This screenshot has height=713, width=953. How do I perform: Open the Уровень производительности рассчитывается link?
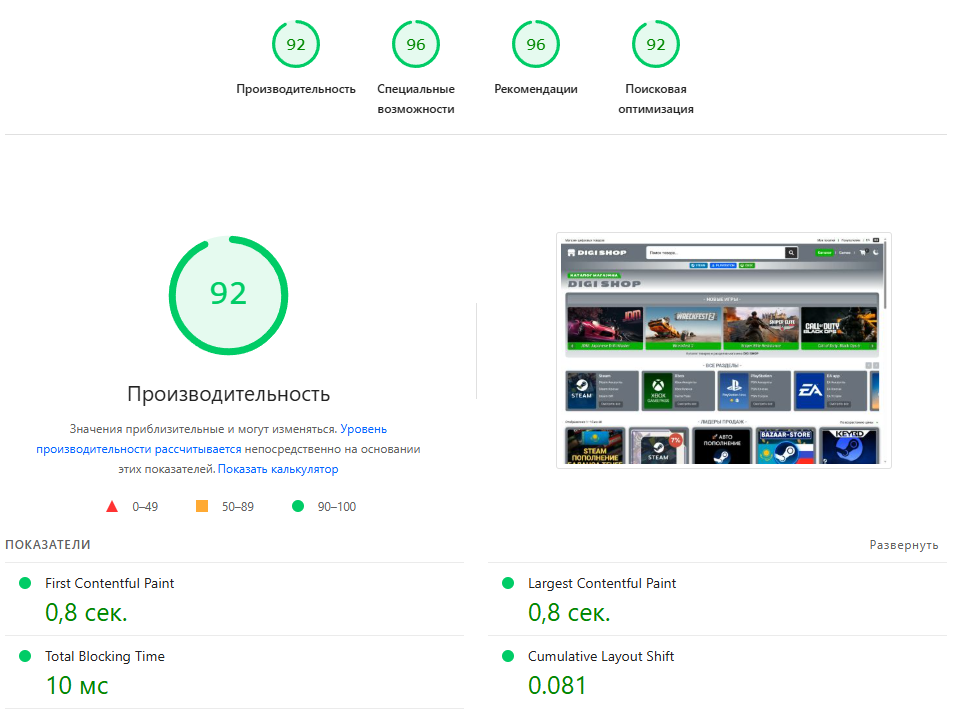[198, 439]
